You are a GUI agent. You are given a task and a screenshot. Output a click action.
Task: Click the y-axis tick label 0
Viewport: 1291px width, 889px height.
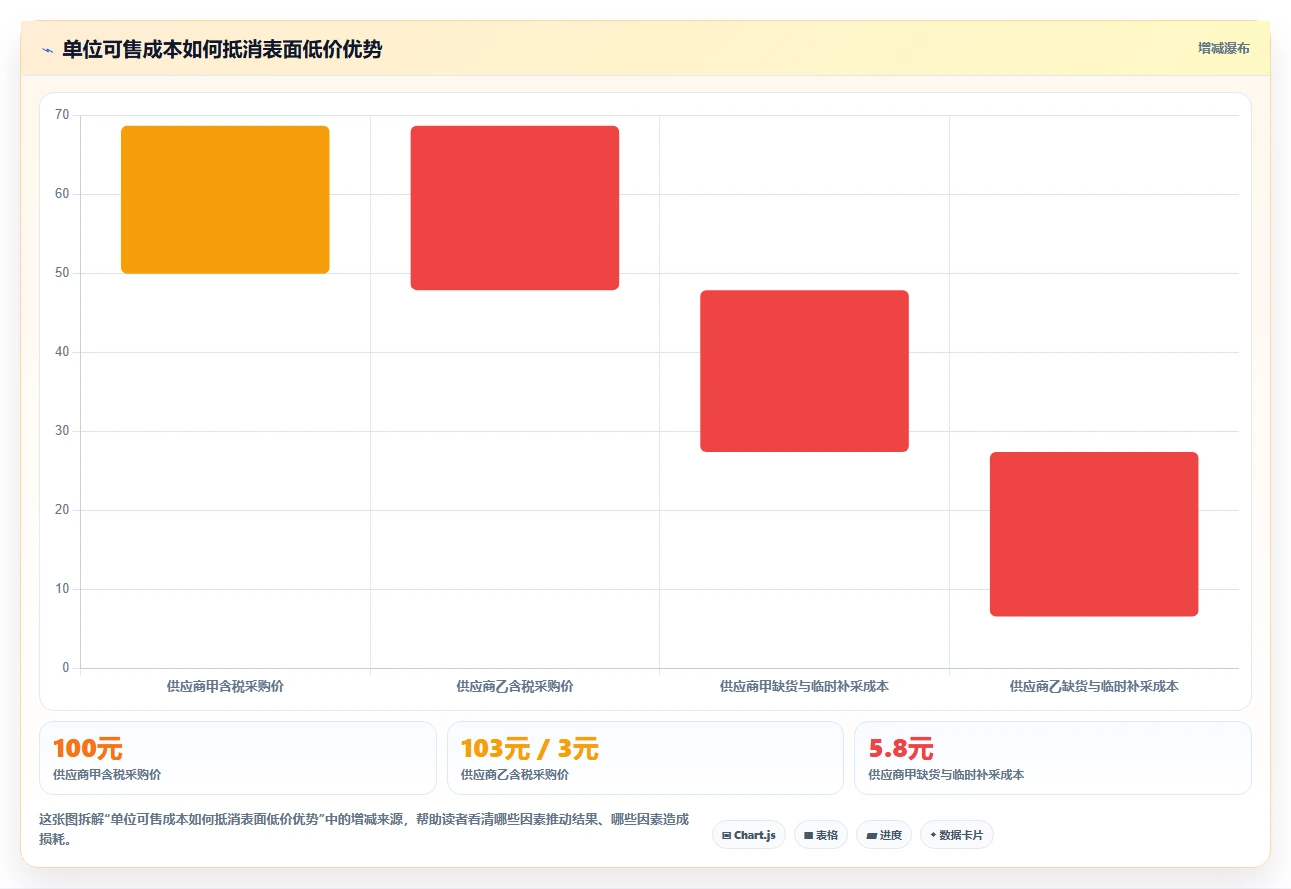(66, 668)
